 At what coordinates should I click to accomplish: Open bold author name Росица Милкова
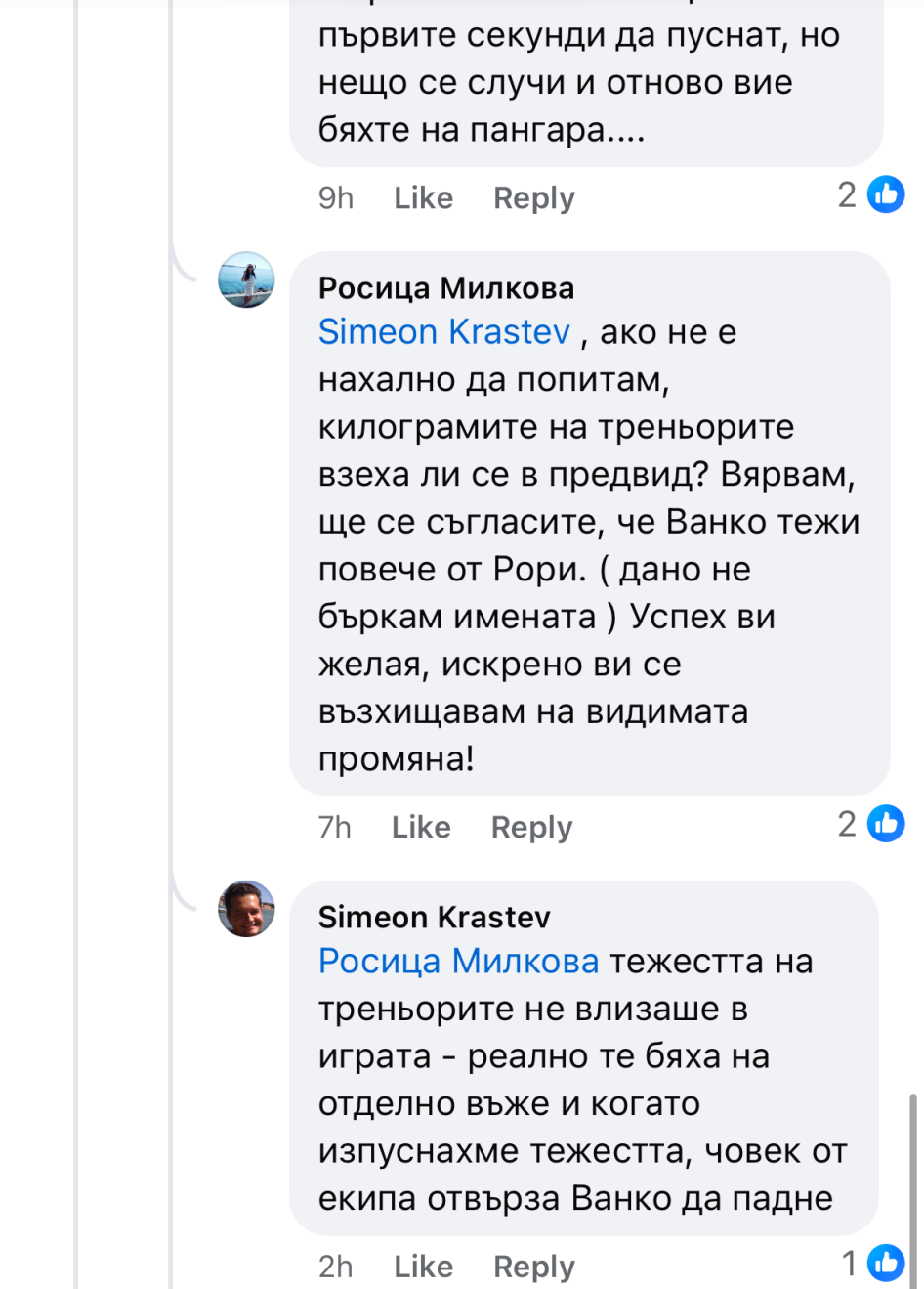(446, 288)
